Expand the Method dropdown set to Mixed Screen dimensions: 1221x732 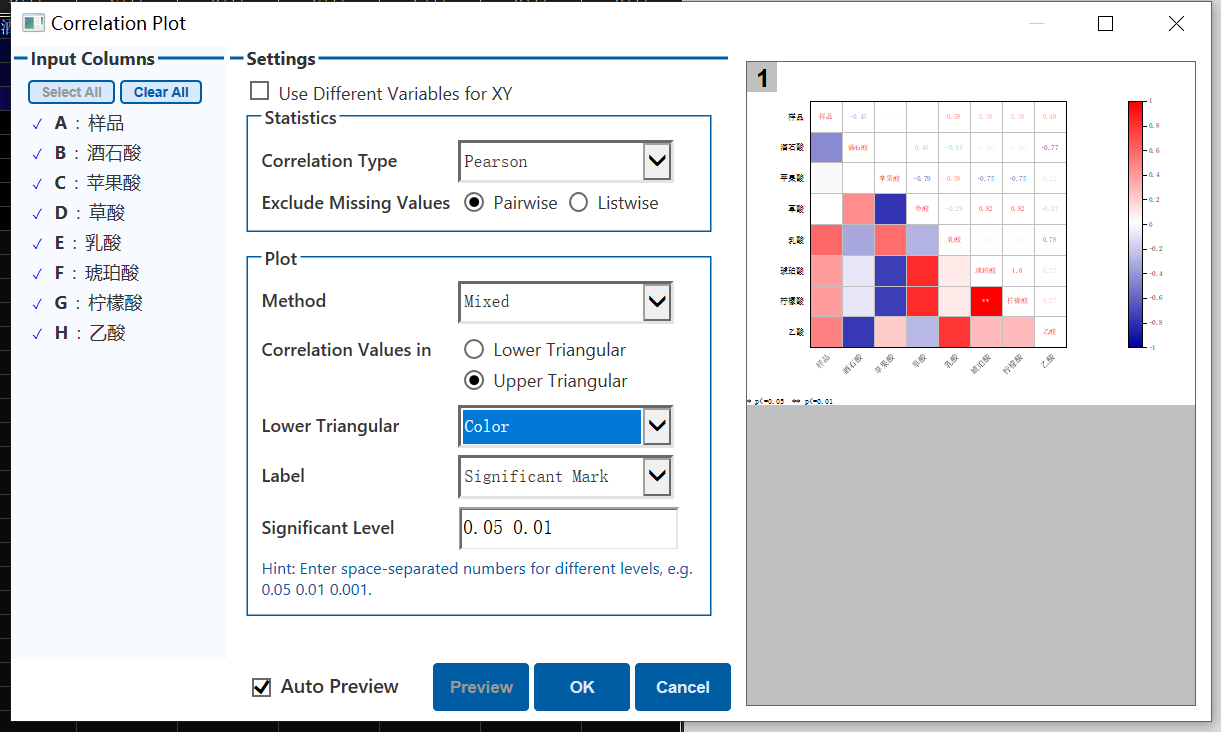tap(656, 301)
